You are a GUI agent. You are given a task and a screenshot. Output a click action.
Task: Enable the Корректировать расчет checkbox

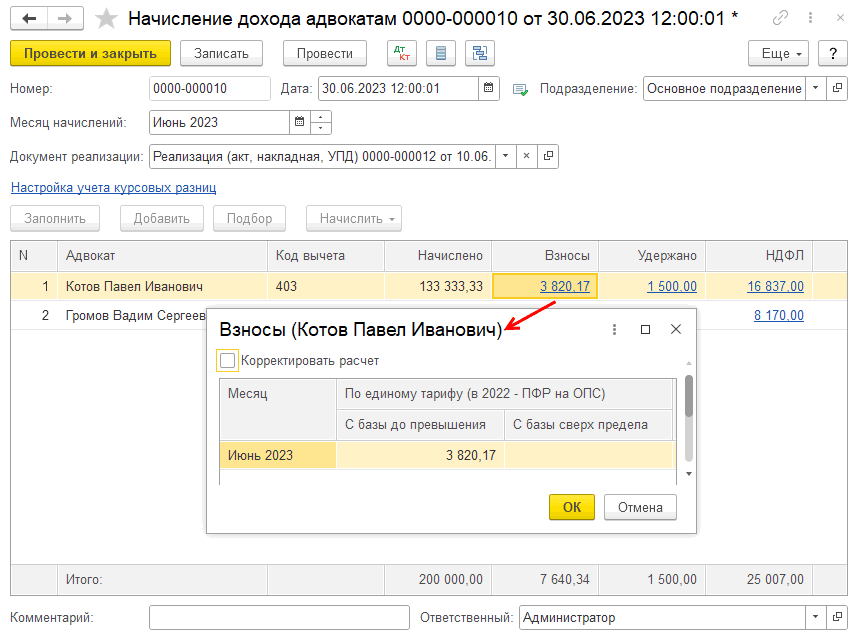point(228,360)
